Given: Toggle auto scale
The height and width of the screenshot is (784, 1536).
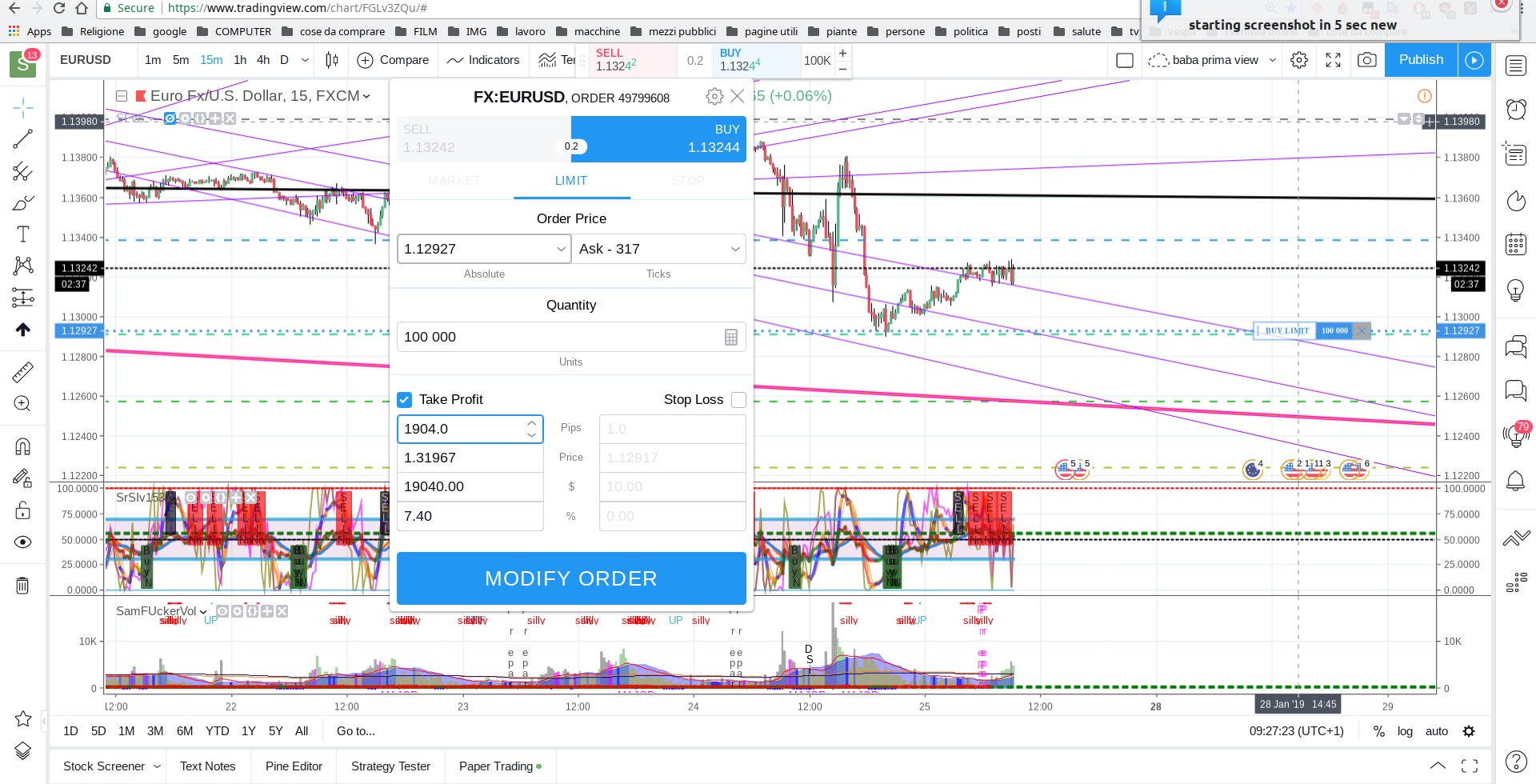Looking at the screenshot, I should (x=1437, y=731).
